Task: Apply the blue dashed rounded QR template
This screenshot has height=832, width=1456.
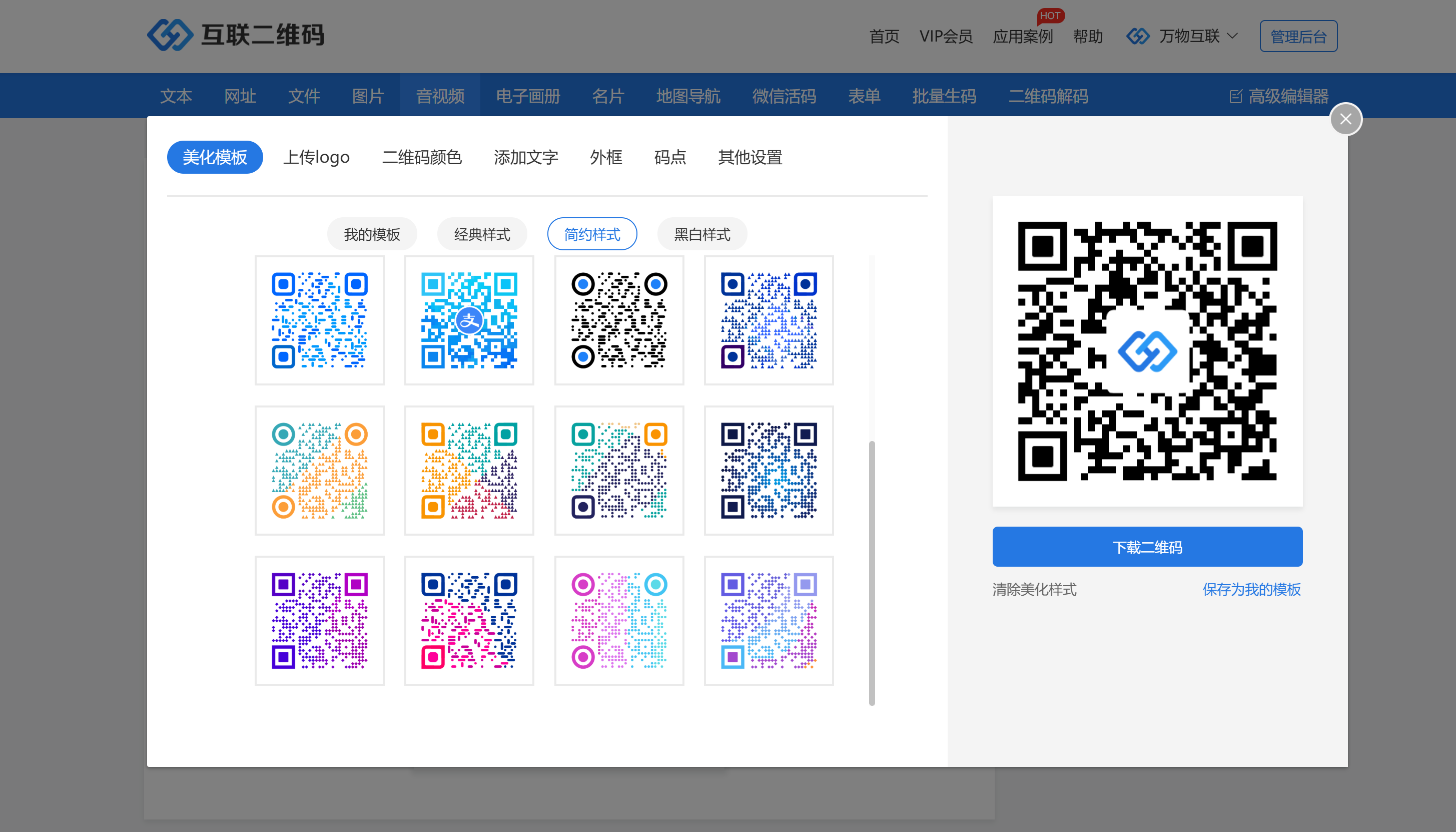Action: click(x=319, y=320)
